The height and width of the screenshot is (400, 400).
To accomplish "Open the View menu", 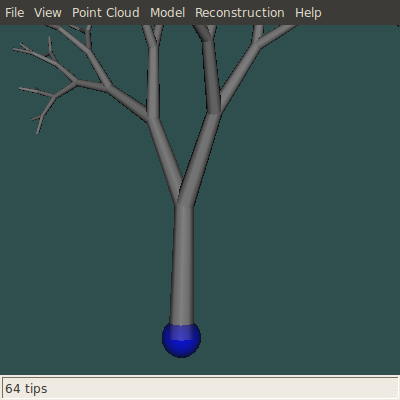I will point(48,13).
